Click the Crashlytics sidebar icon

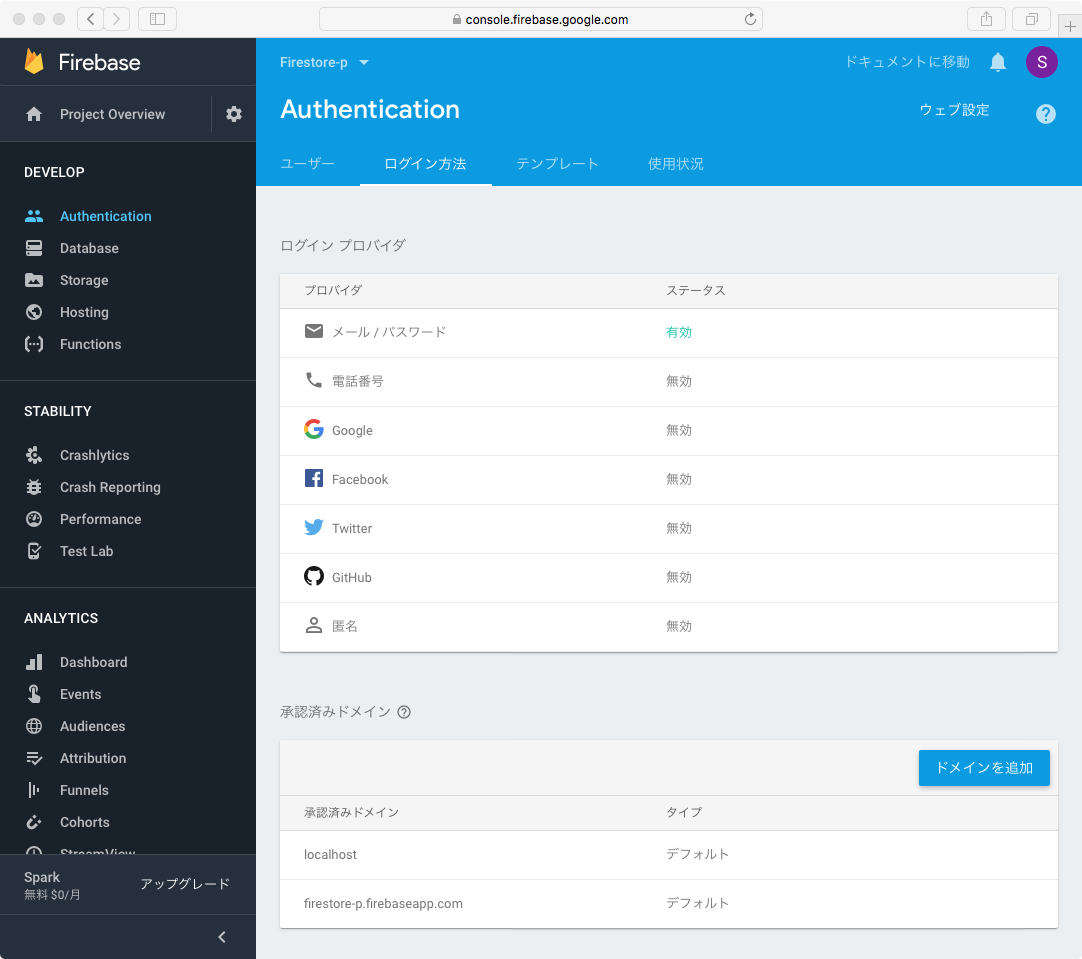click(x=34, y=455)
